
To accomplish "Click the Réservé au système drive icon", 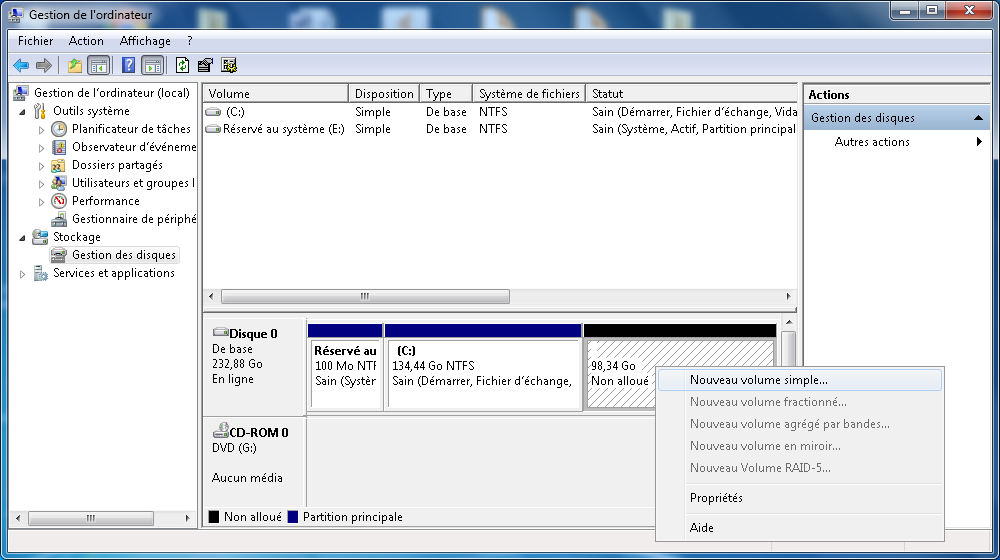I will coord(213,129).
